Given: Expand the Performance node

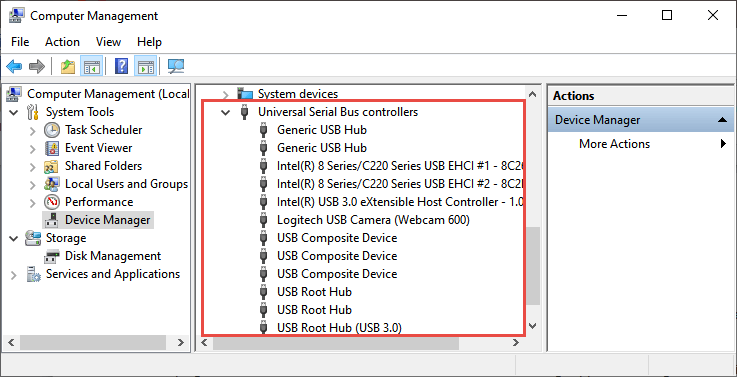Looking at the screenshot, I should [x=32, y=203].
